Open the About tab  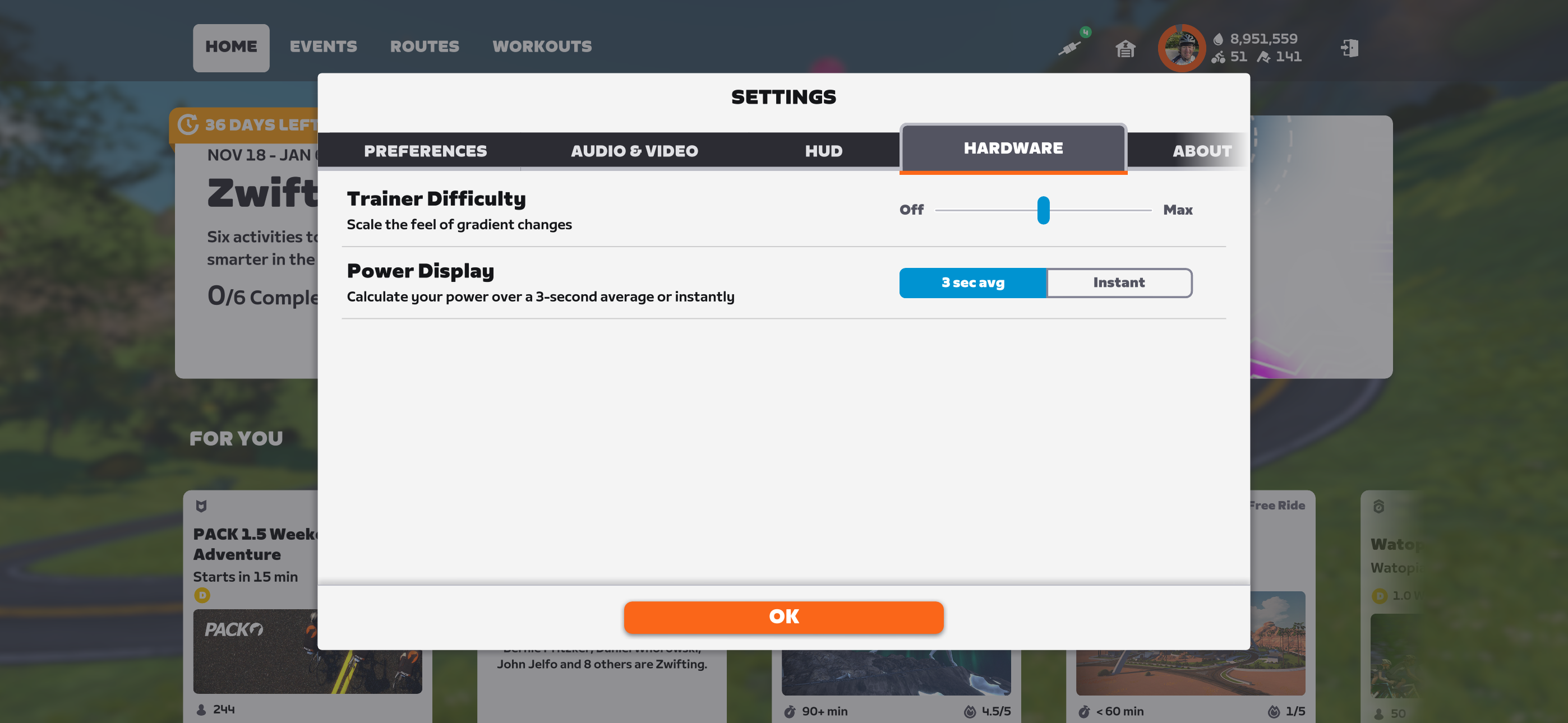(1202, 151)
